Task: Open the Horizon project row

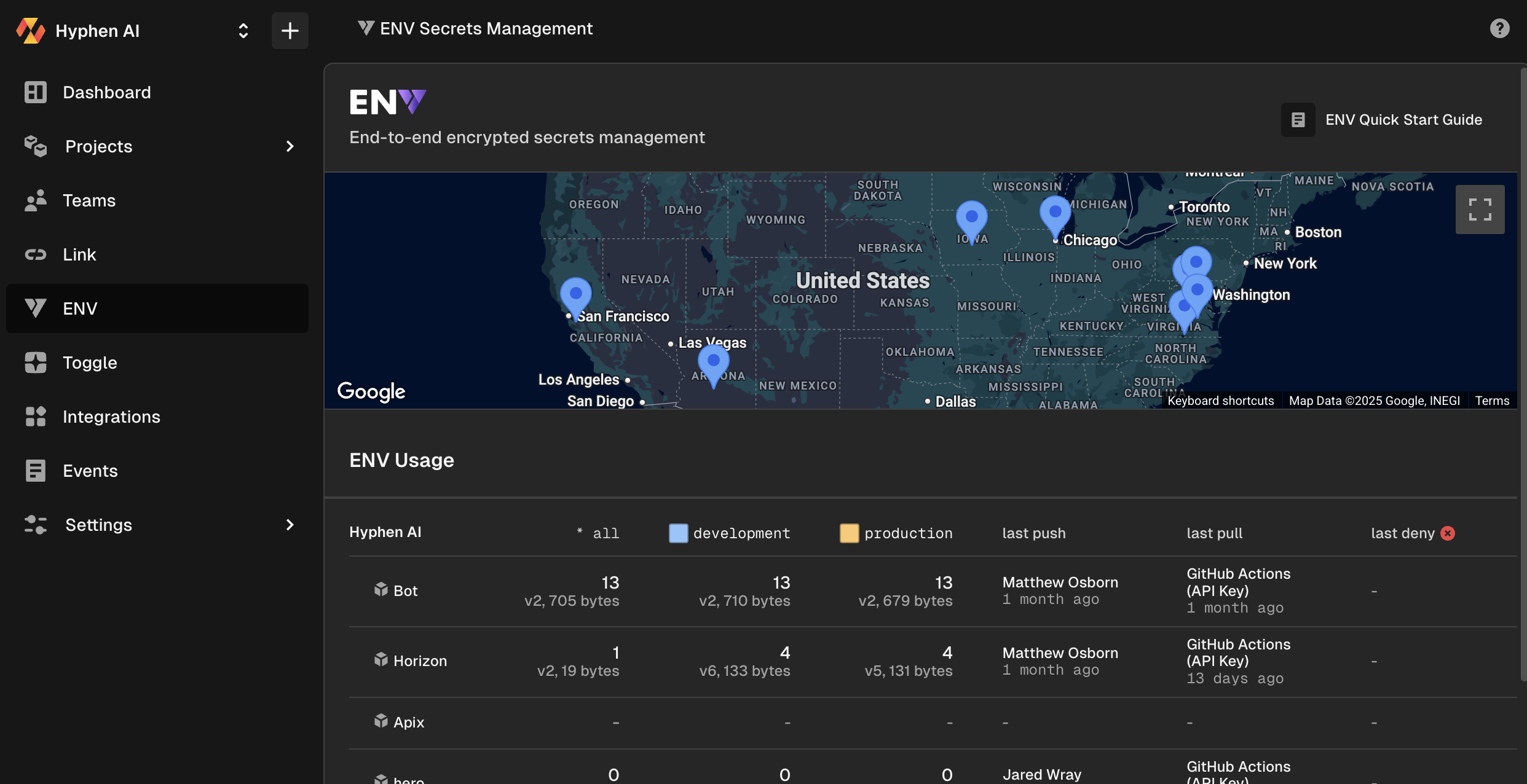Action: (933, 662)
